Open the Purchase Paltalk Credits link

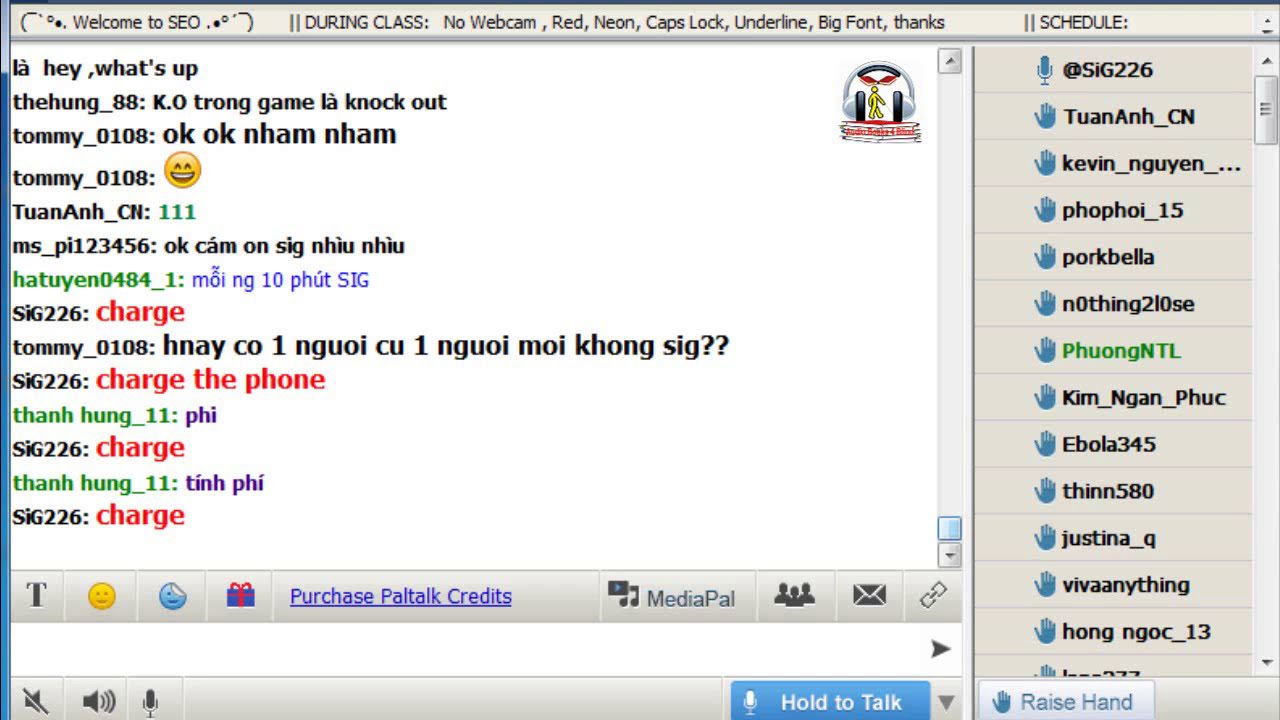(401, 596)
